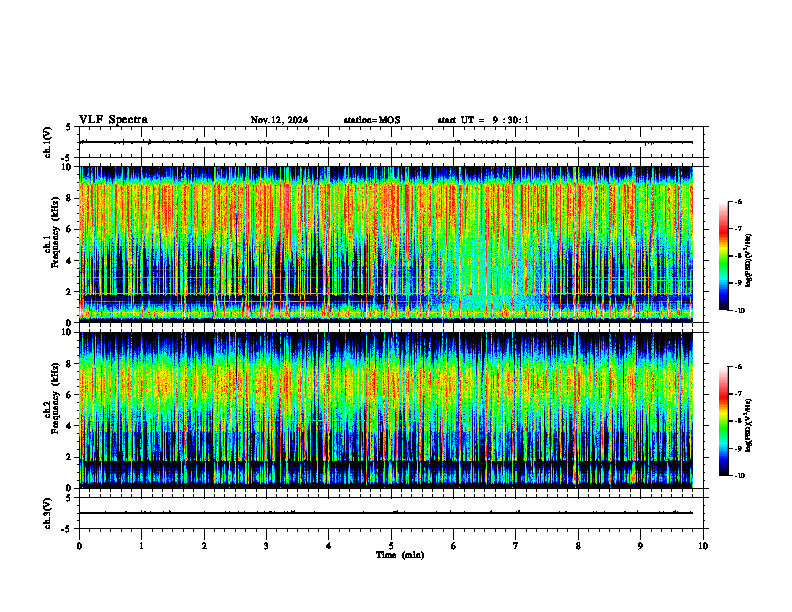The width and height of the screenshot is (792, 612).
Task: Click time-axis tick label '7'
Action: 516,546
